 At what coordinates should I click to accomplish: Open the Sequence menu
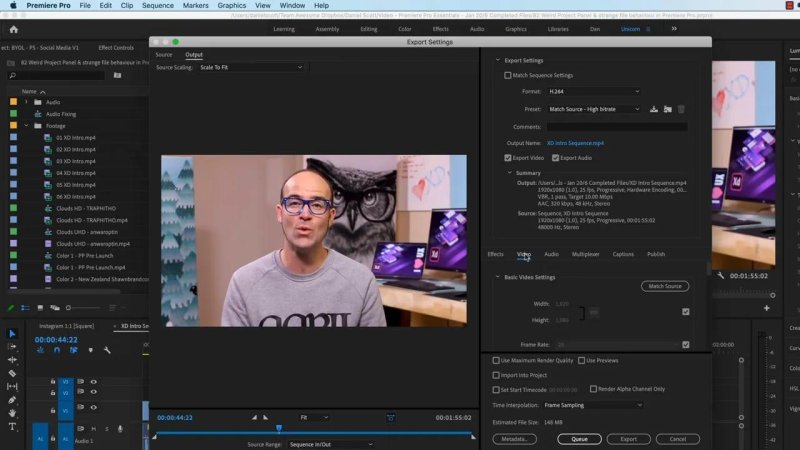pyautogui.click(x=158, y=6)
